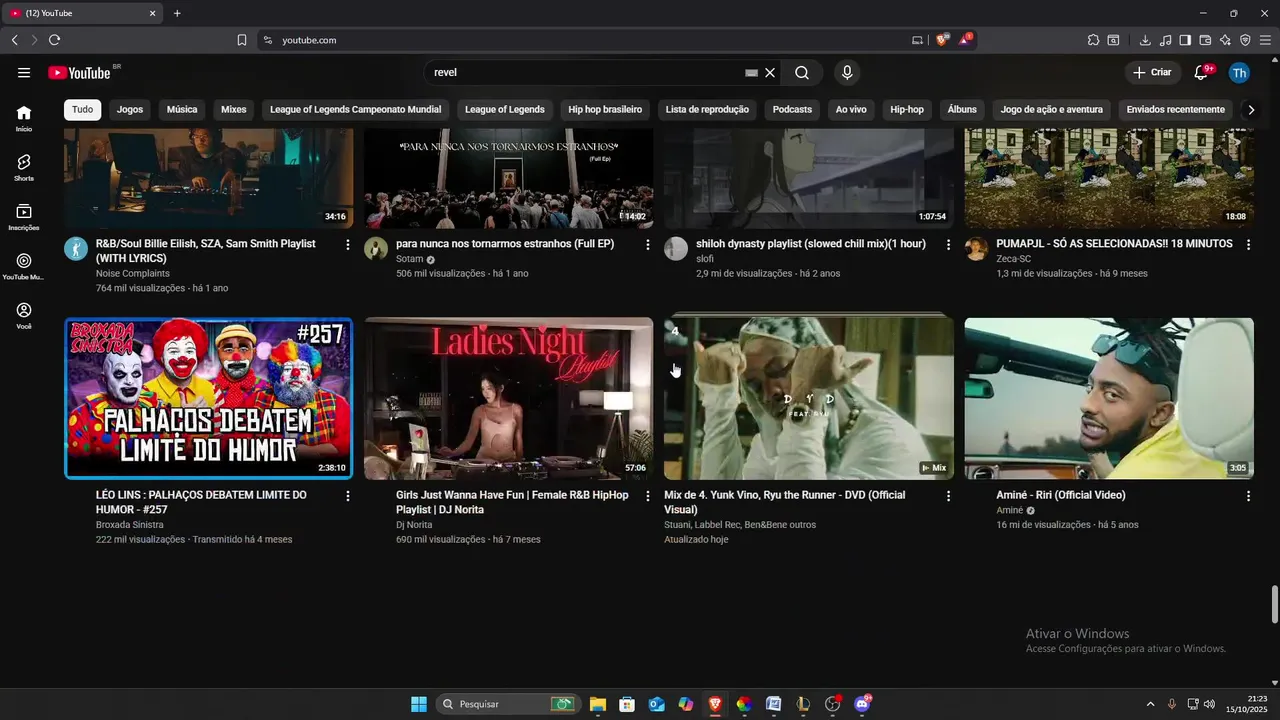Open Brave Rewards triangle icon
The width and height of the screenshot is (1280, 720).
click(965, 40)
